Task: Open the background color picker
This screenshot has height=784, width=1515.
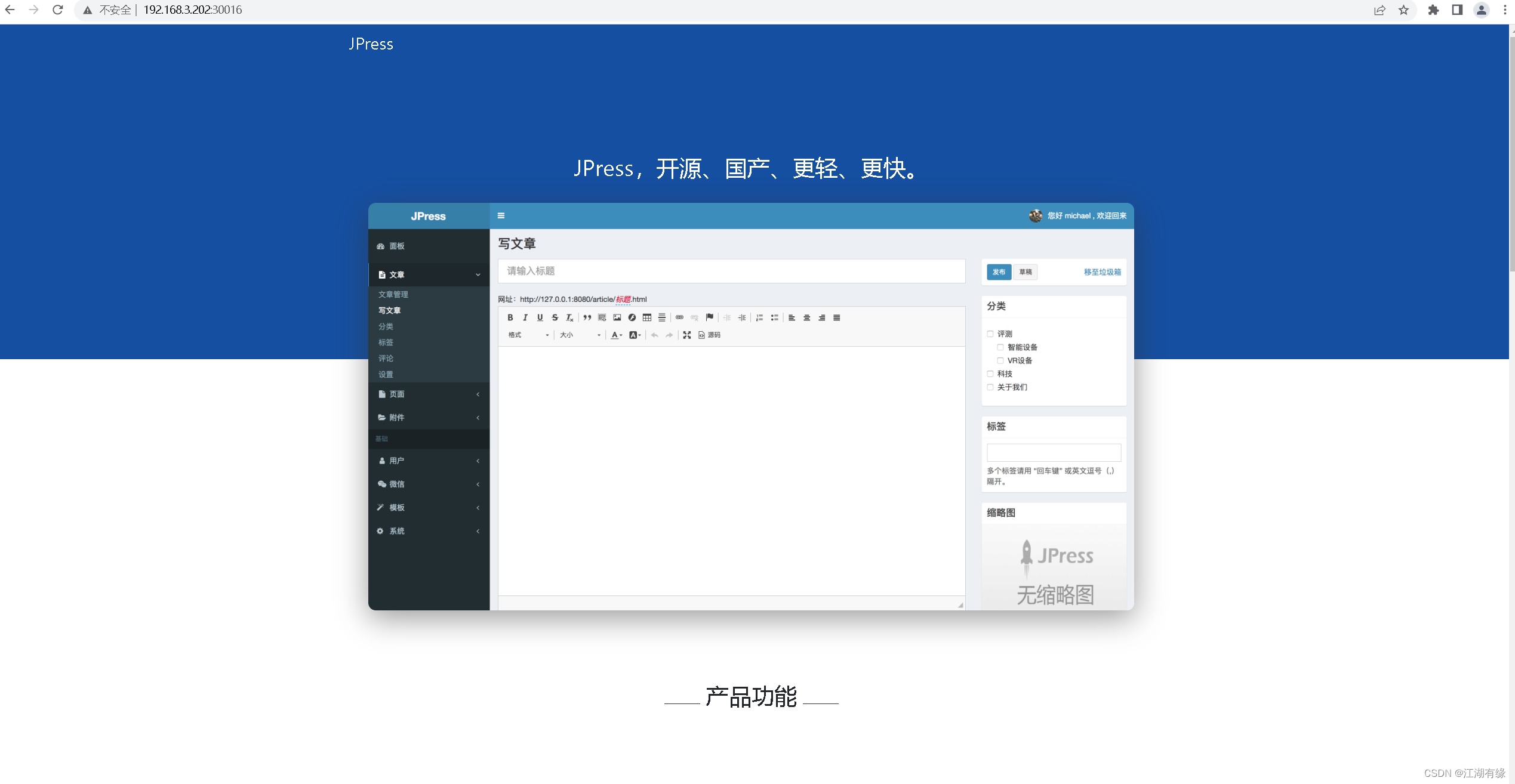Action: 635,335
